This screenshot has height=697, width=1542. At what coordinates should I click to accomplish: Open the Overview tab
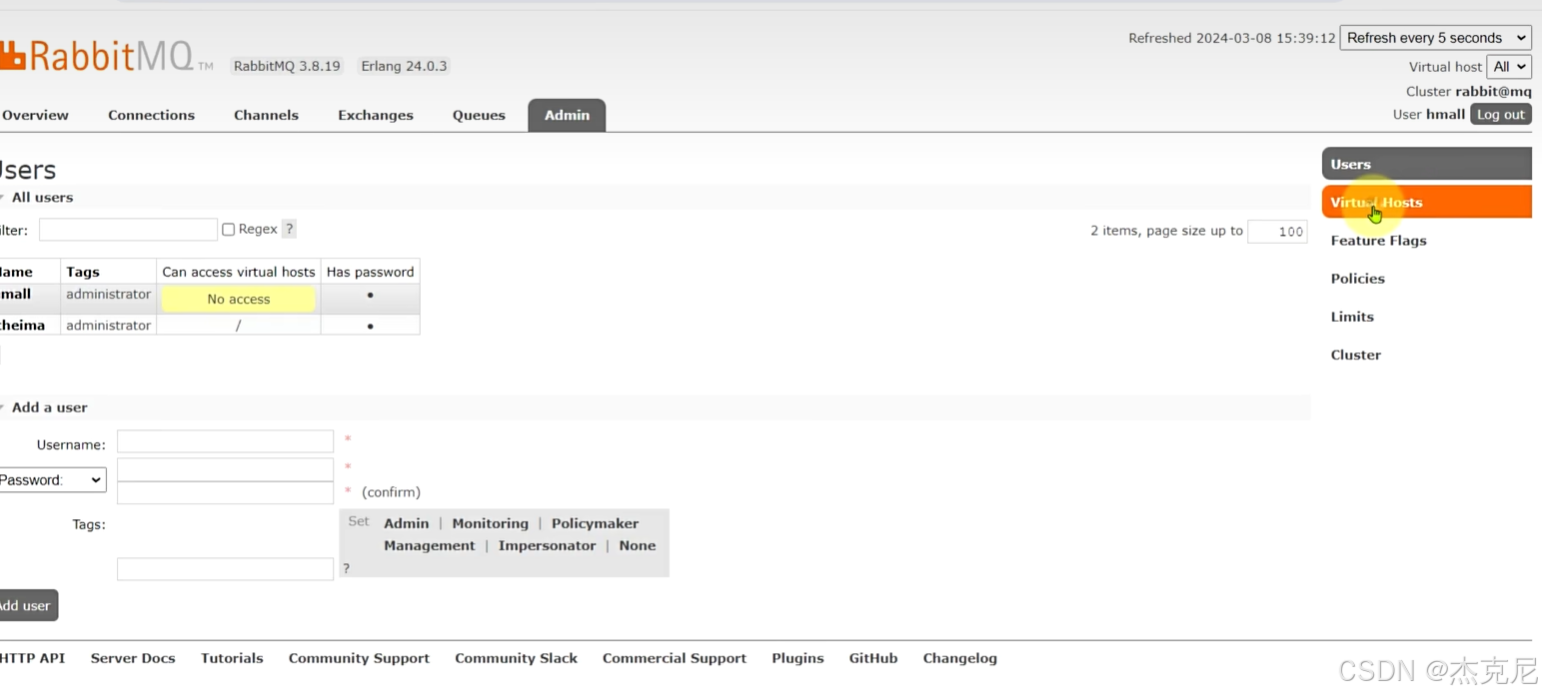pyautogui.click(x=36, y=115)
